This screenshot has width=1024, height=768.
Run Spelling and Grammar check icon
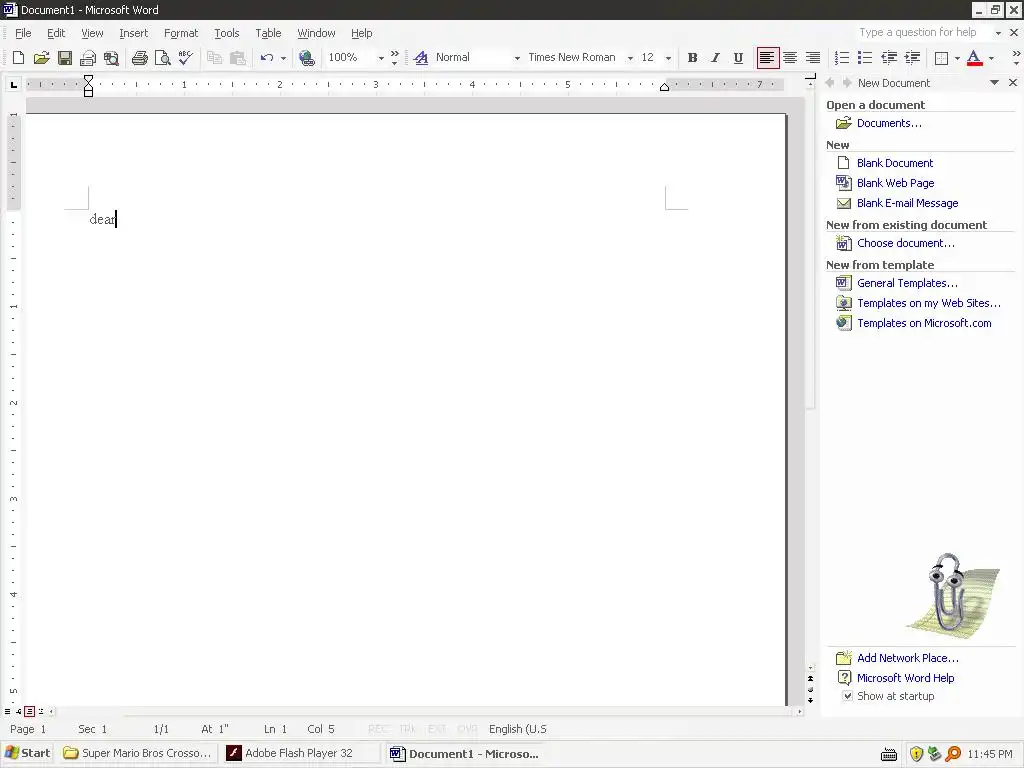(185, 57)
